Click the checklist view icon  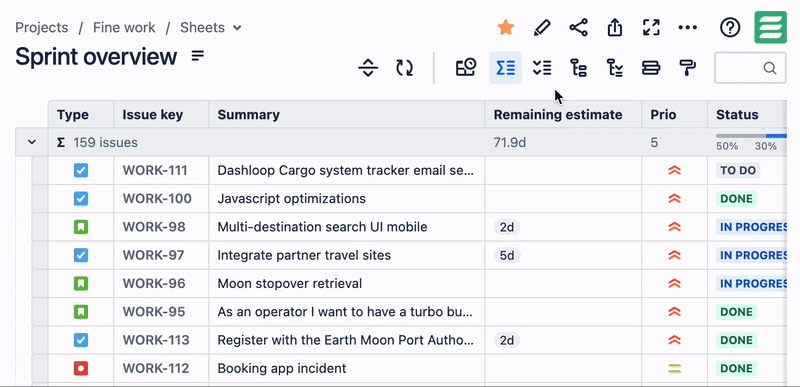542,68
